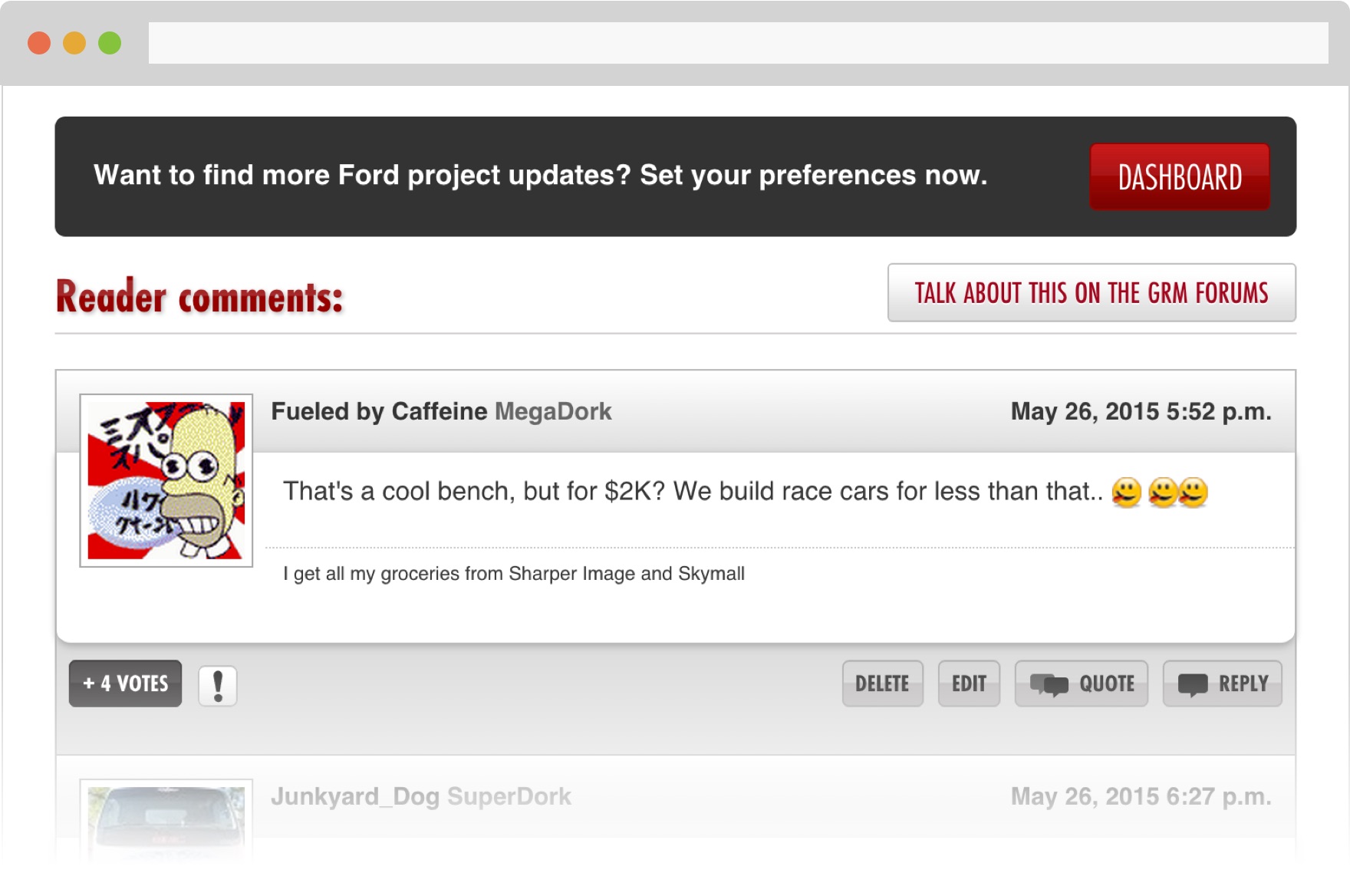Click the Sharper Image and Skymall signature text
This screenshot has height=896, width=1350.
(514, 574)
